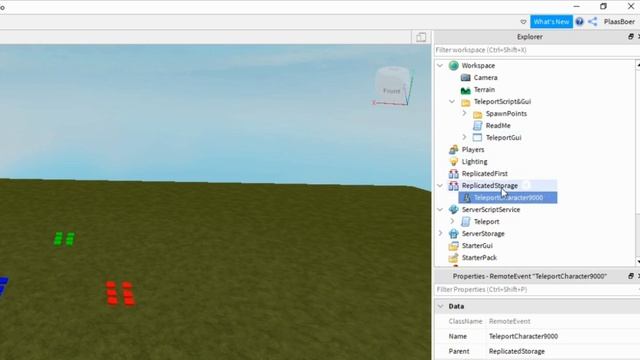Click the ServerScriptService icon
The width and height of the screenshot is (640, 360).
pos(453,210)
